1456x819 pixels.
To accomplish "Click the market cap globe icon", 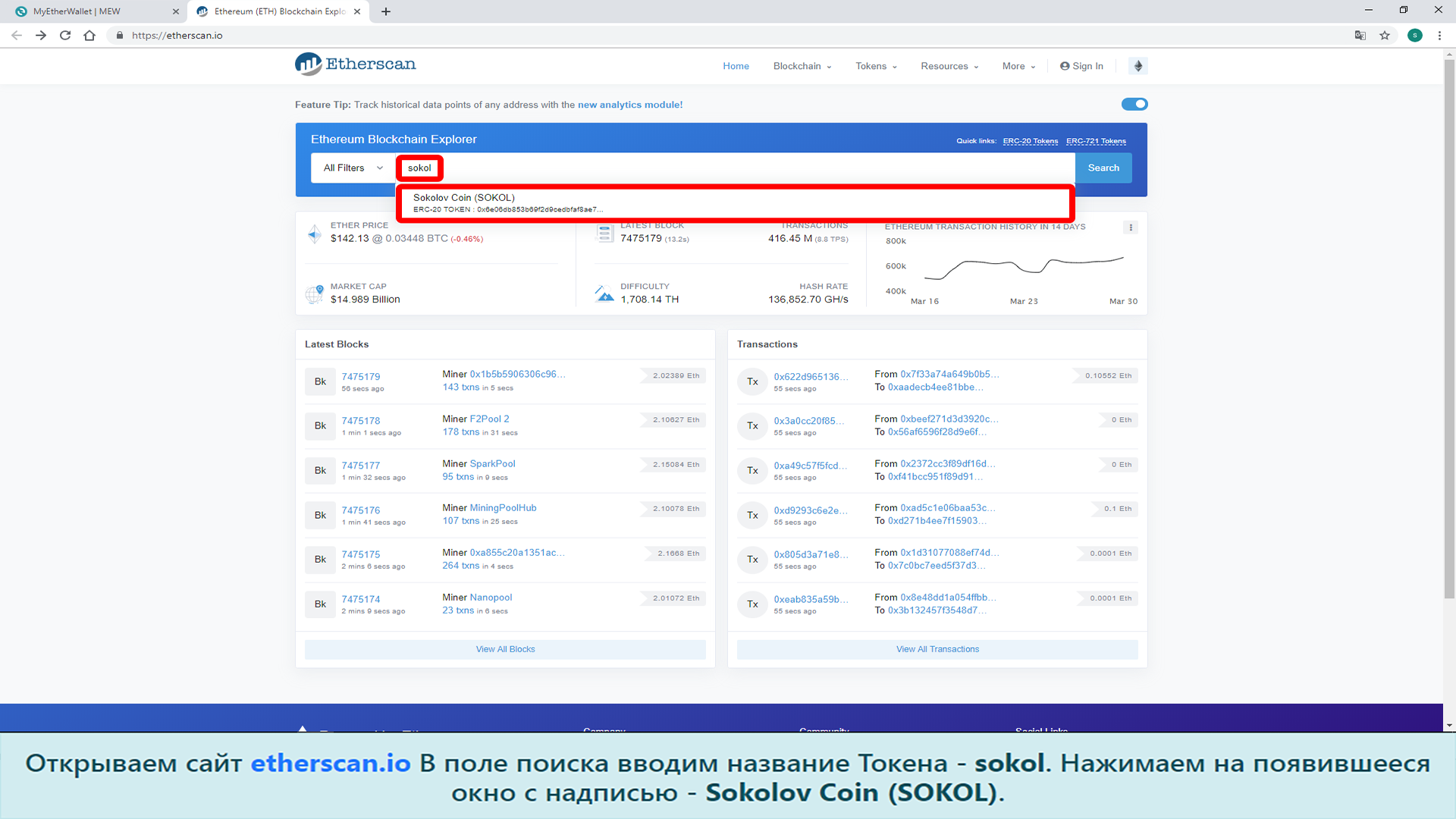I will click(315, 293).
